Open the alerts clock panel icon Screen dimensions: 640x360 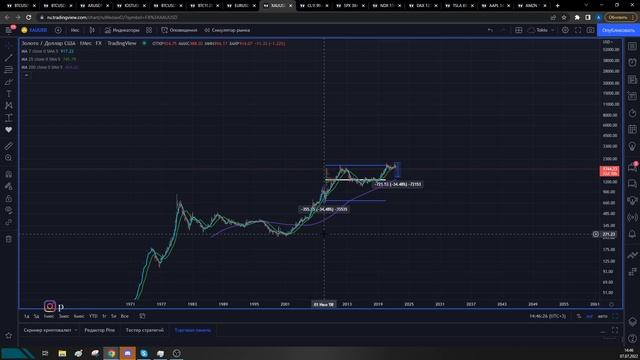tap(632, 62)
